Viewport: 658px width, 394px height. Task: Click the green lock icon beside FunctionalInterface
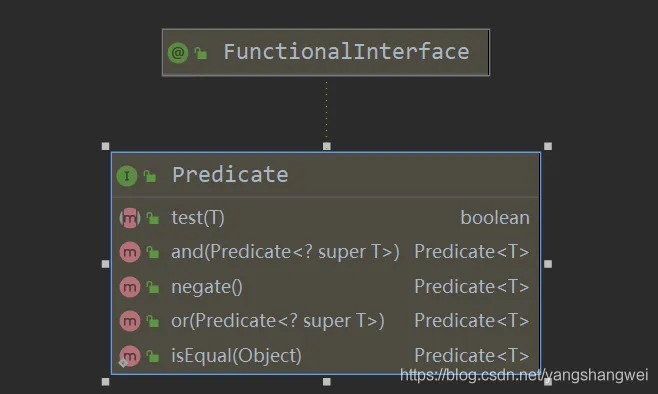(201, 53)
